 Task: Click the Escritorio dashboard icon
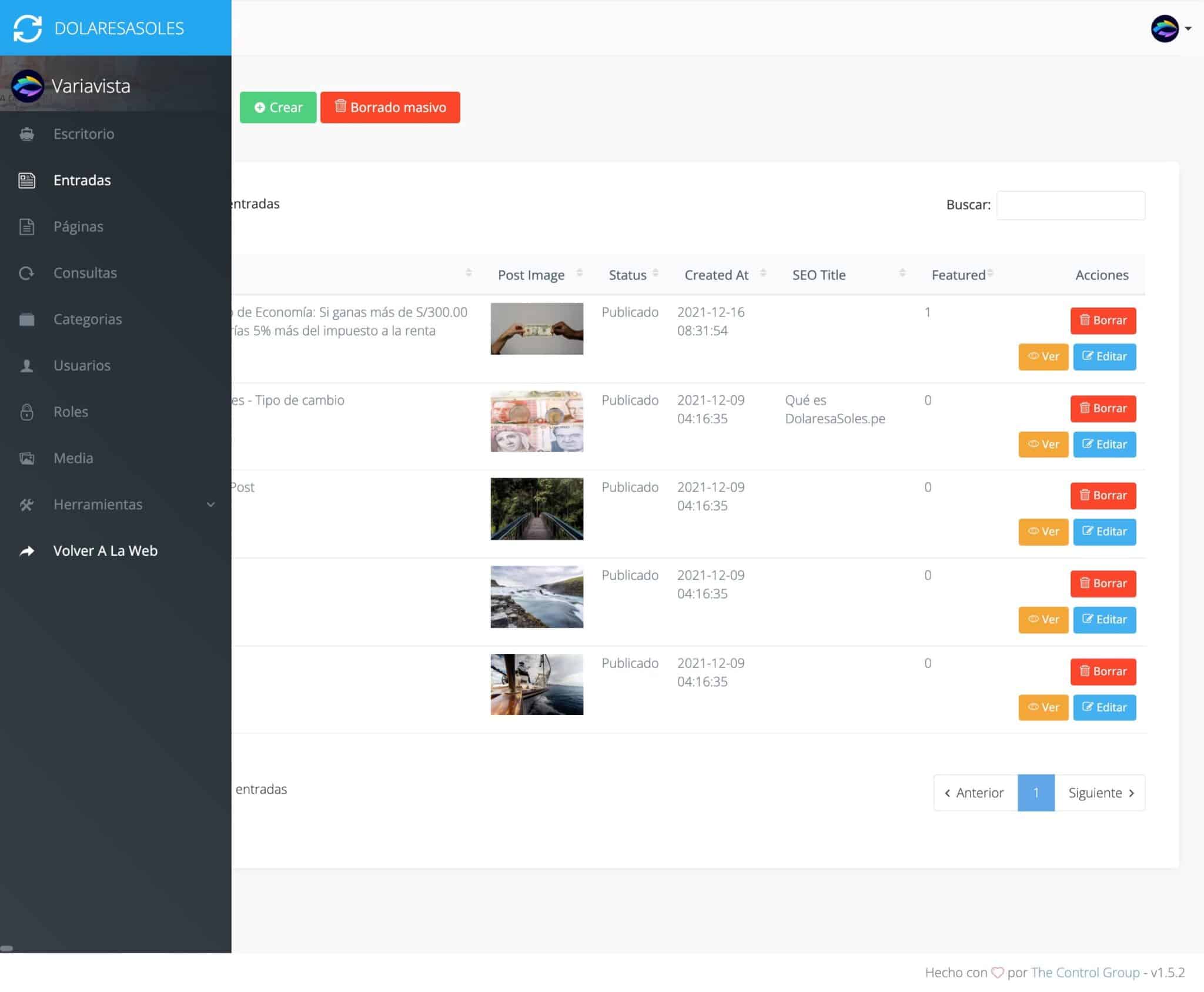27,134
